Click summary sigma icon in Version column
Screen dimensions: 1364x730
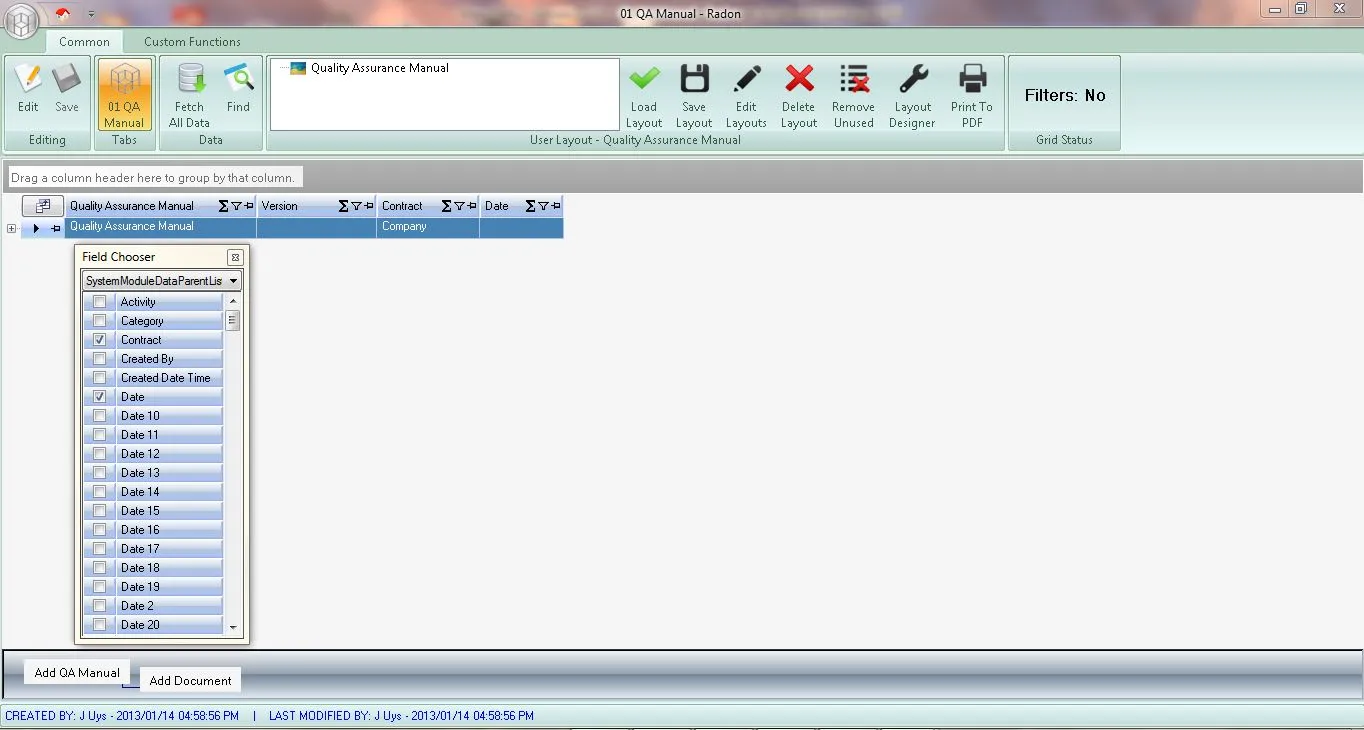[343, 206]
